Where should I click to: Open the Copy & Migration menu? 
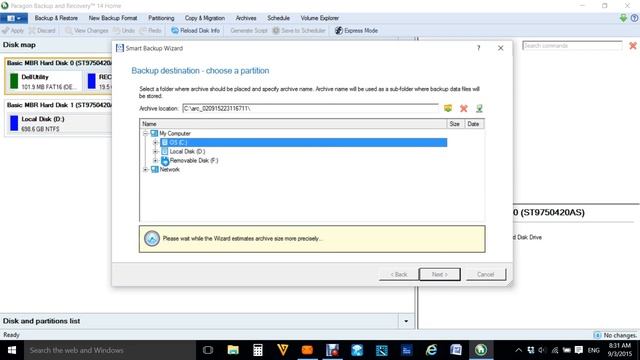pos(204,18)
